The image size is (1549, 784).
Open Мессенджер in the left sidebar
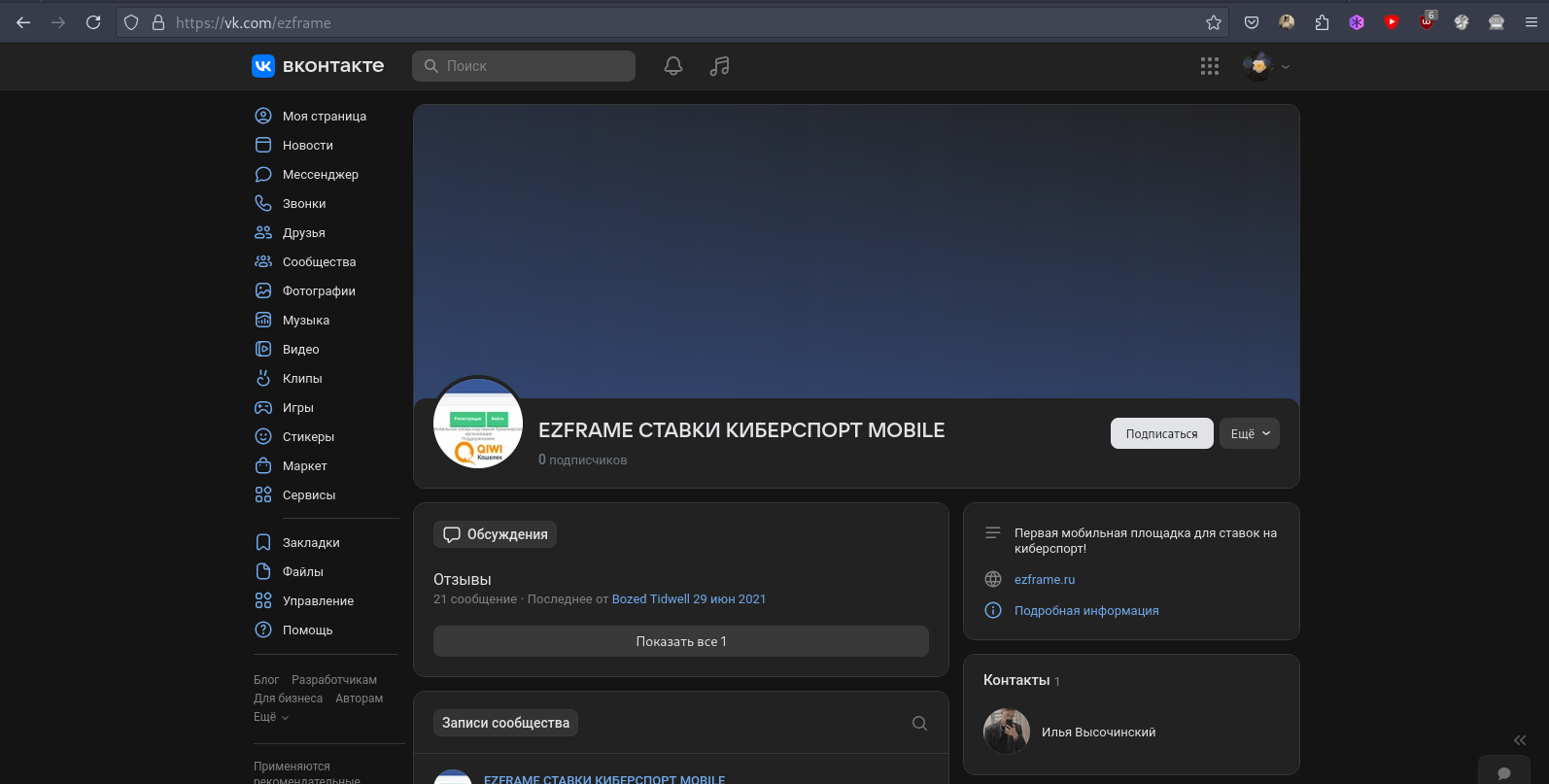pyautogui.click(x=320, y=175)
